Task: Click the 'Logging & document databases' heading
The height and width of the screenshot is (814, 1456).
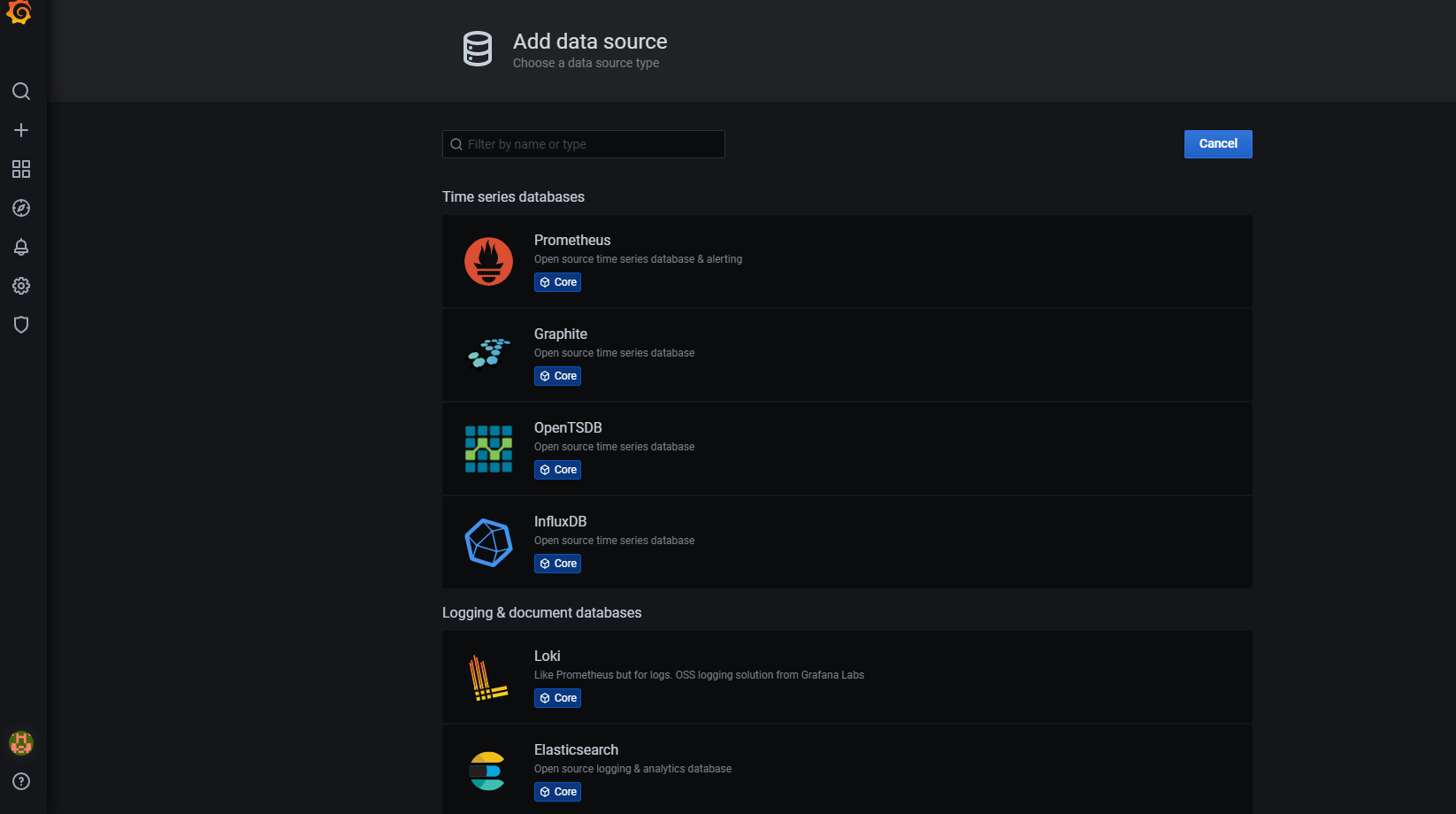Action: pos(541,612)
